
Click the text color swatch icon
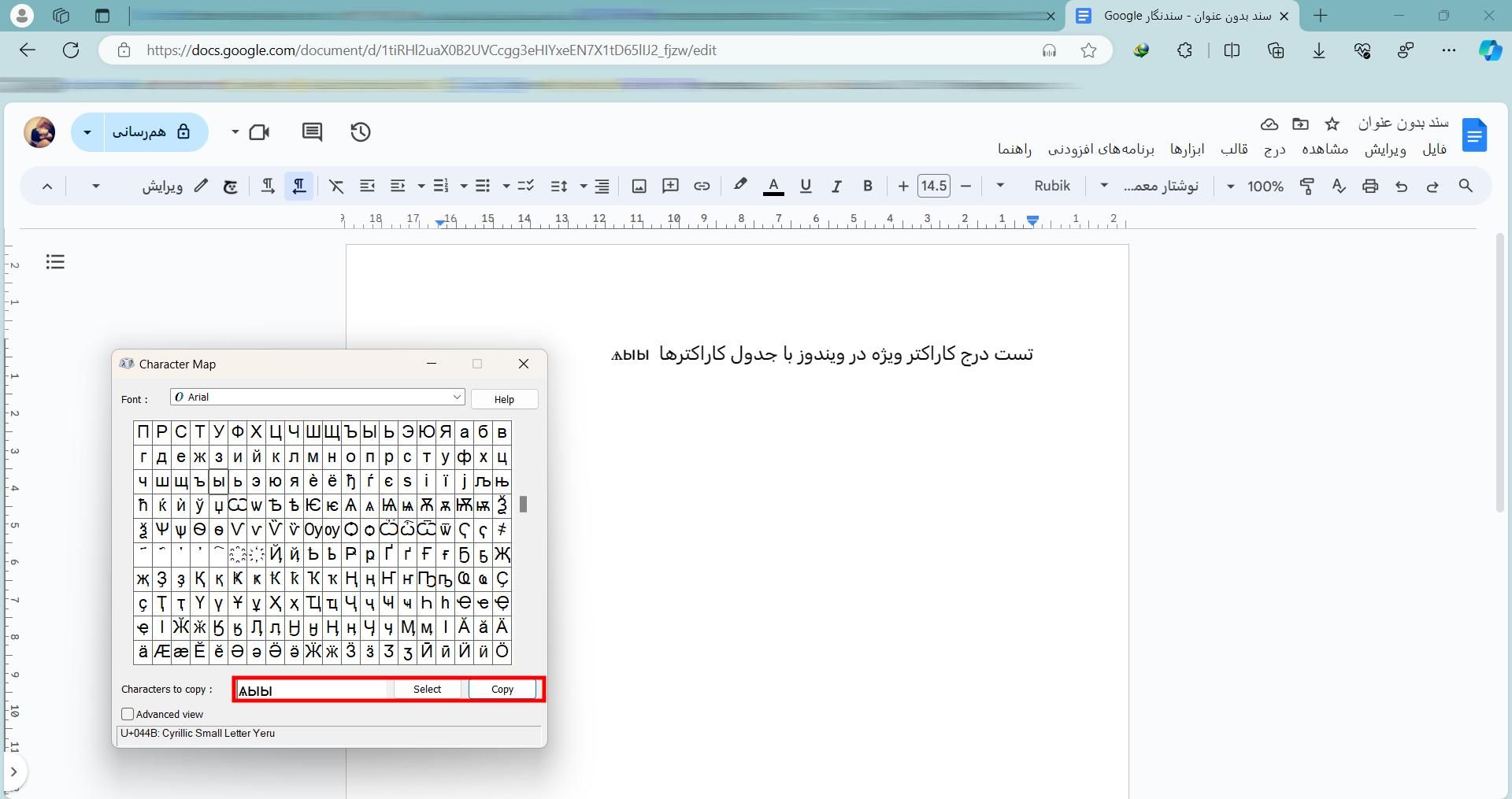[773, 187]
